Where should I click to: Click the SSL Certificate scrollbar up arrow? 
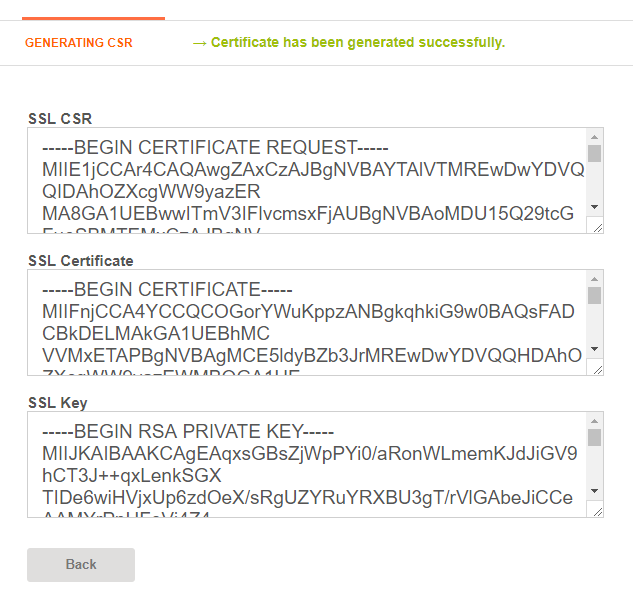[x=594, y=279]
